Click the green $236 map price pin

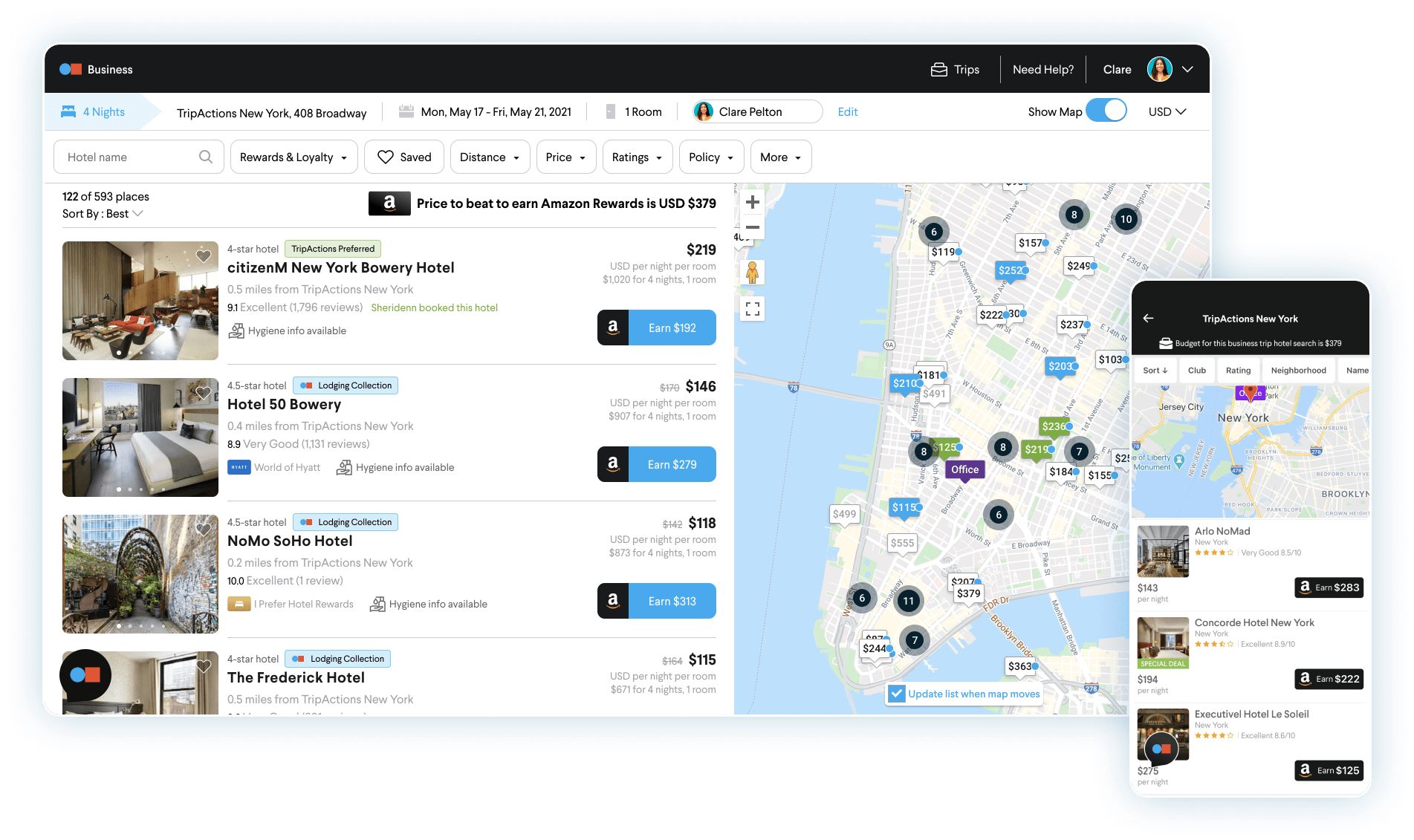point(1054,426)
